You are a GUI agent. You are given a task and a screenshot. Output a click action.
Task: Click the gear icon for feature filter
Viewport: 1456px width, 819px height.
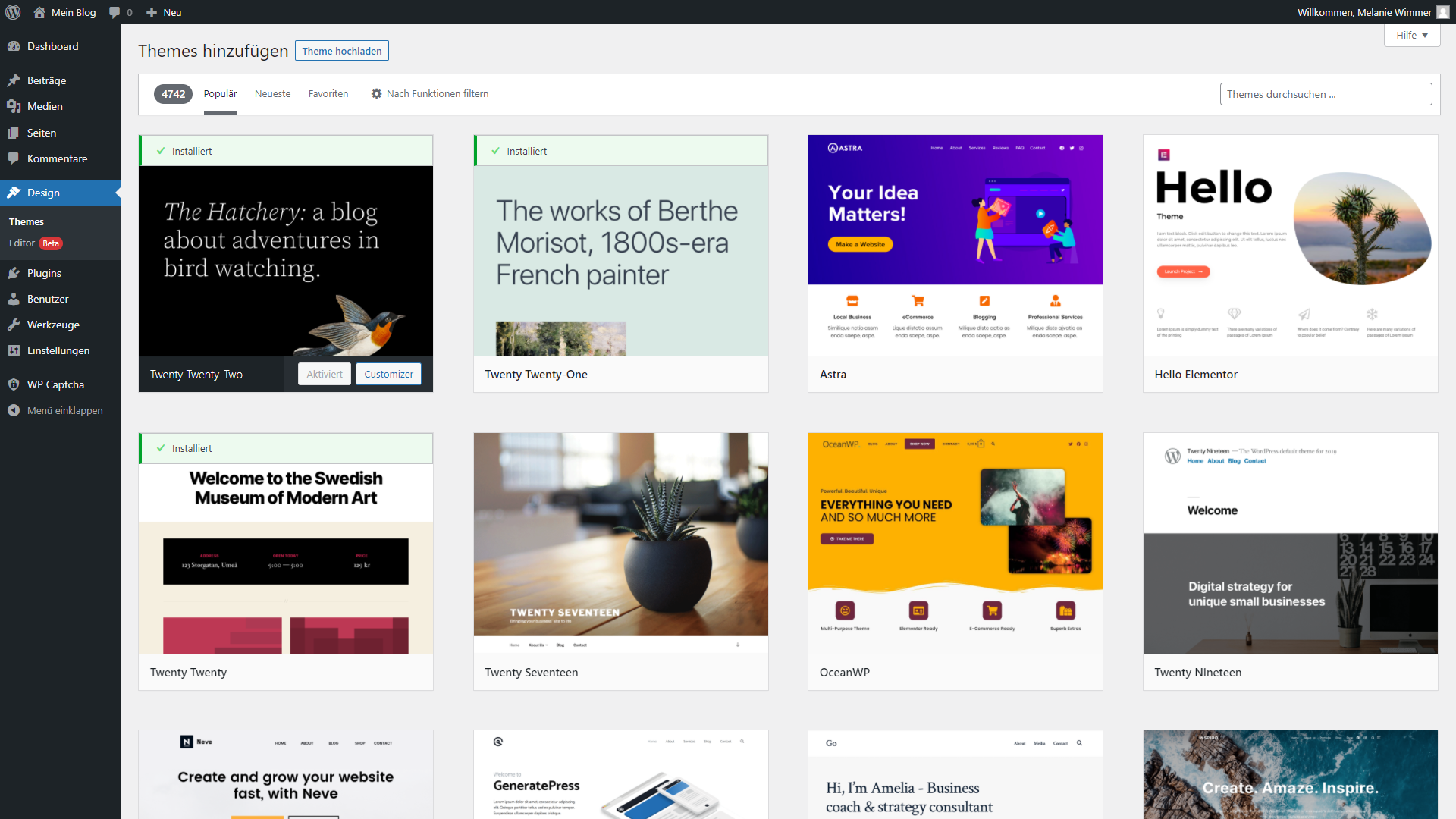tap(376, 94)
